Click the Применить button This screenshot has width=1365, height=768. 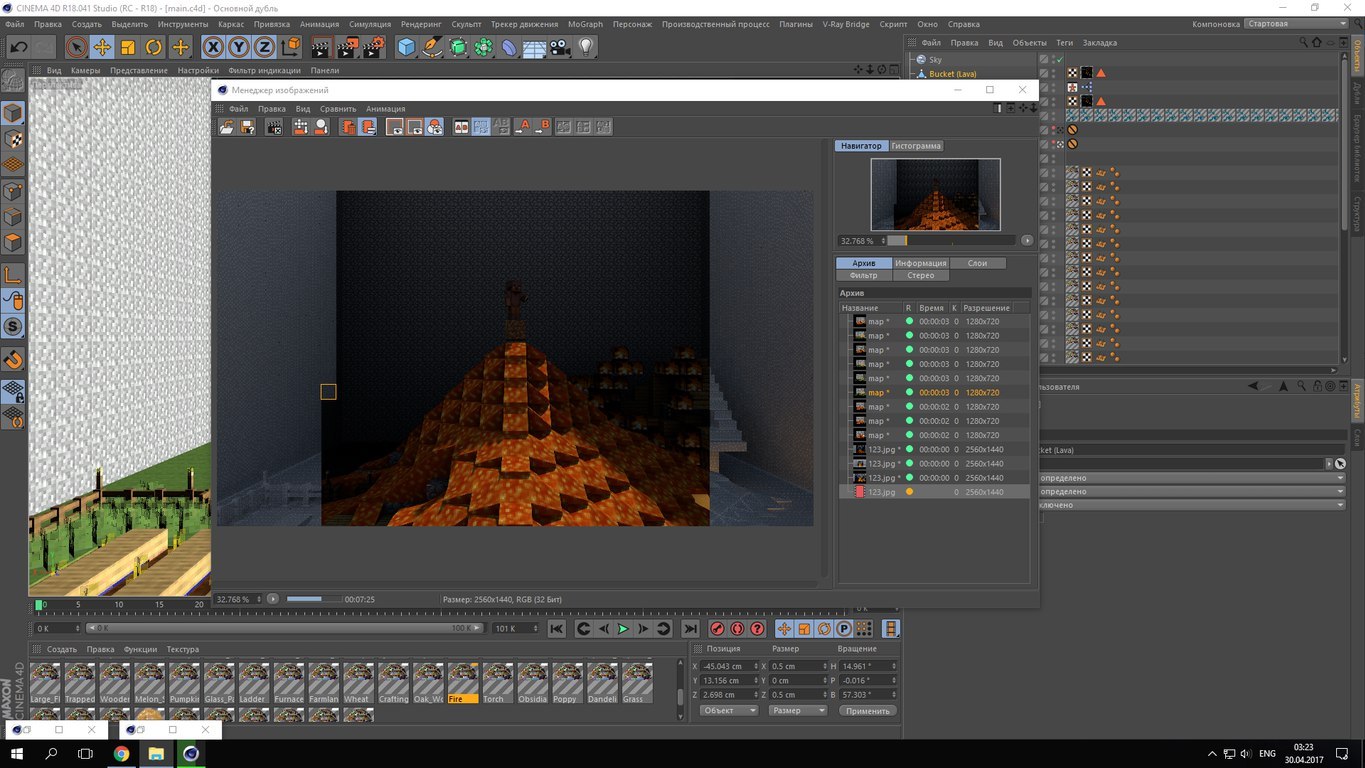point(866,711)
